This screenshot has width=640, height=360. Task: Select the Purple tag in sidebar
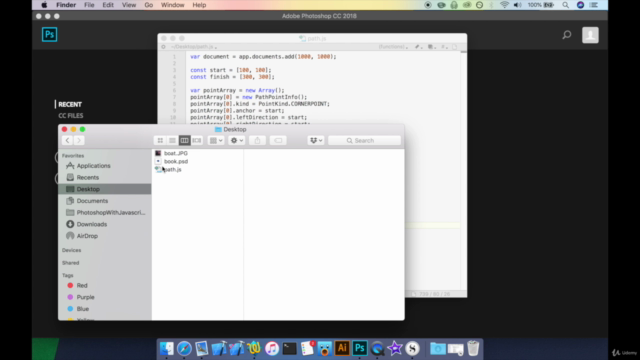click(85, 297)
